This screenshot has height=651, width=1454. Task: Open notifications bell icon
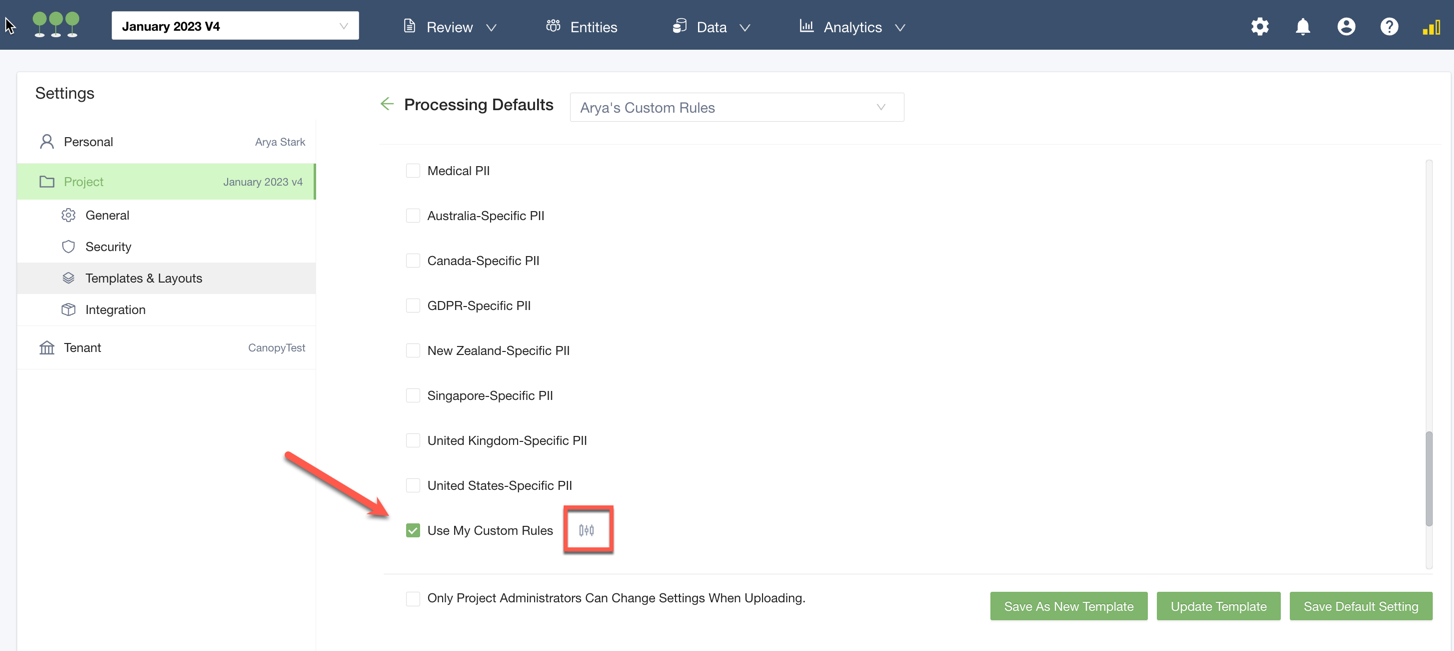pos(1302,27)
